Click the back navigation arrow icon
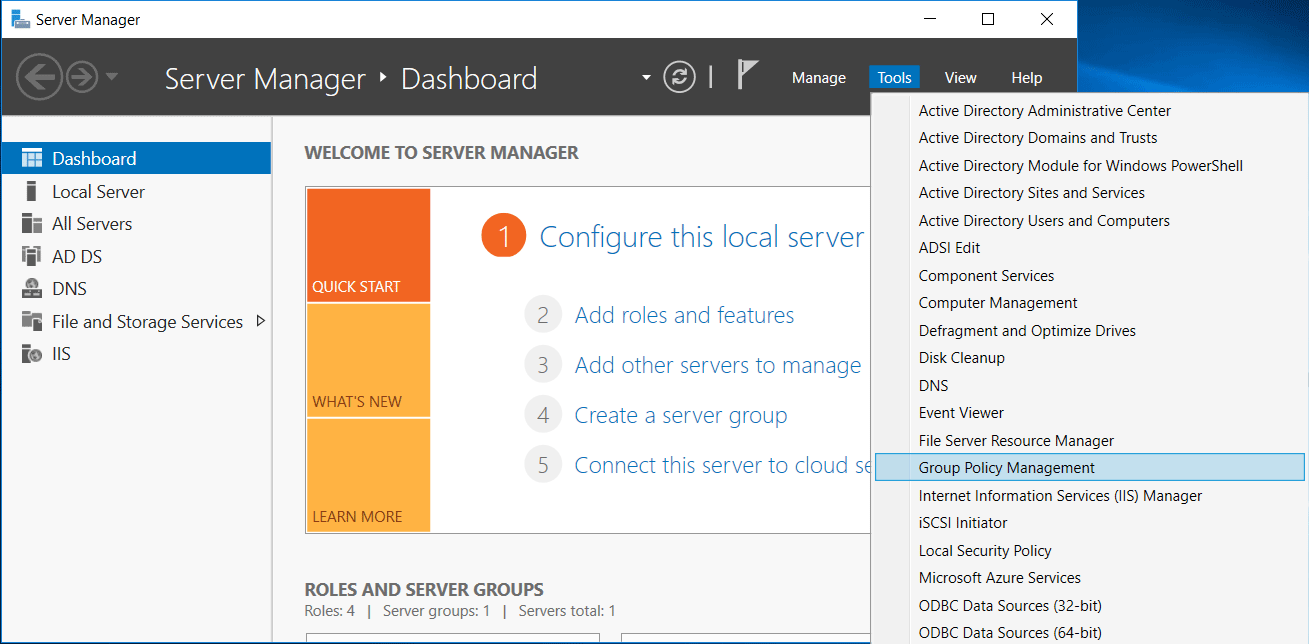 [39, 76]
